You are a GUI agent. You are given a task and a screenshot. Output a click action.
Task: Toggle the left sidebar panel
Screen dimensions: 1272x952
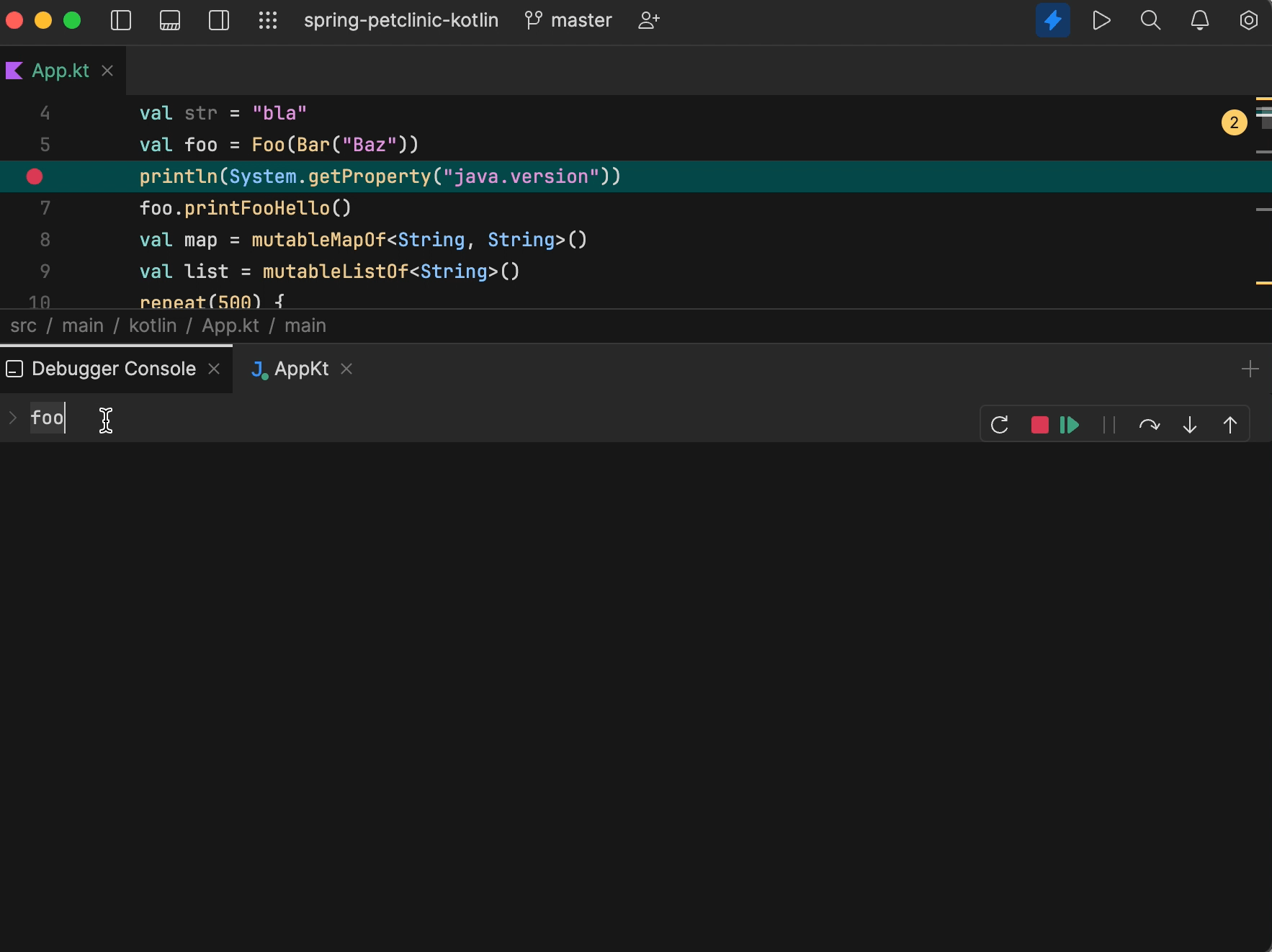coord(121,20)
